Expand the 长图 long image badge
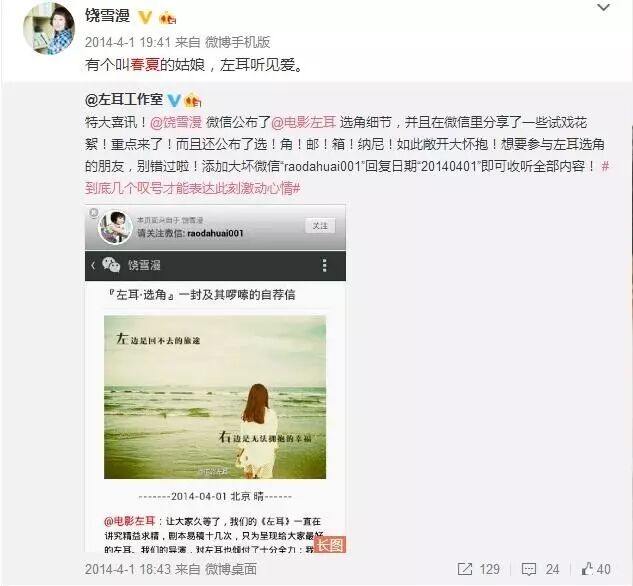The width and height of the screenshot is (633, 586). pos(330,545)
